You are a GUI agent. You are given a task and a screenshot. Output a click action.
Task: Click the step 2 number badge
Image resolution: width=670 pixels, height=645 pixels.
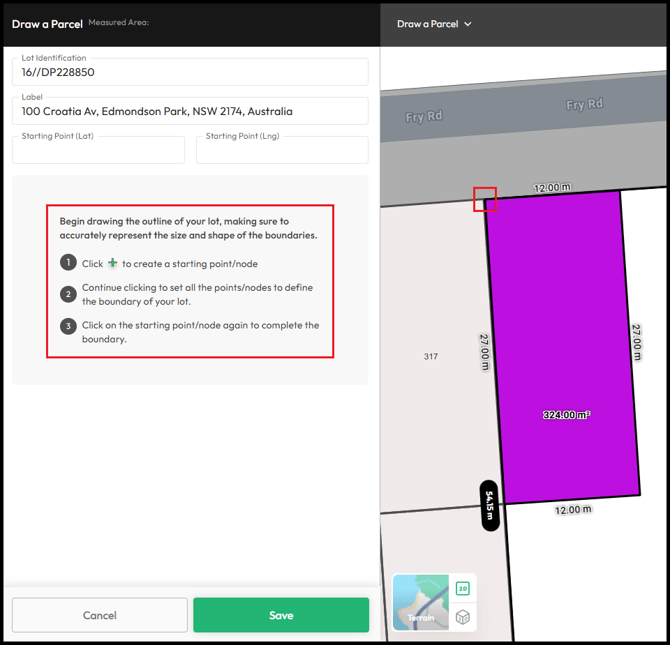(x=68, y=294)
